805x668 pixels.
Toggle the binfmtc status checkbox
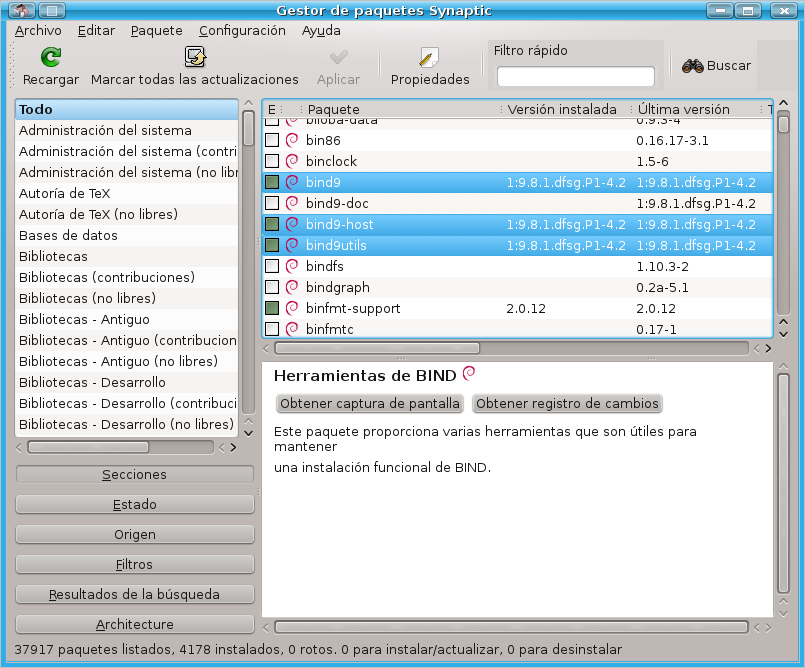272,329
